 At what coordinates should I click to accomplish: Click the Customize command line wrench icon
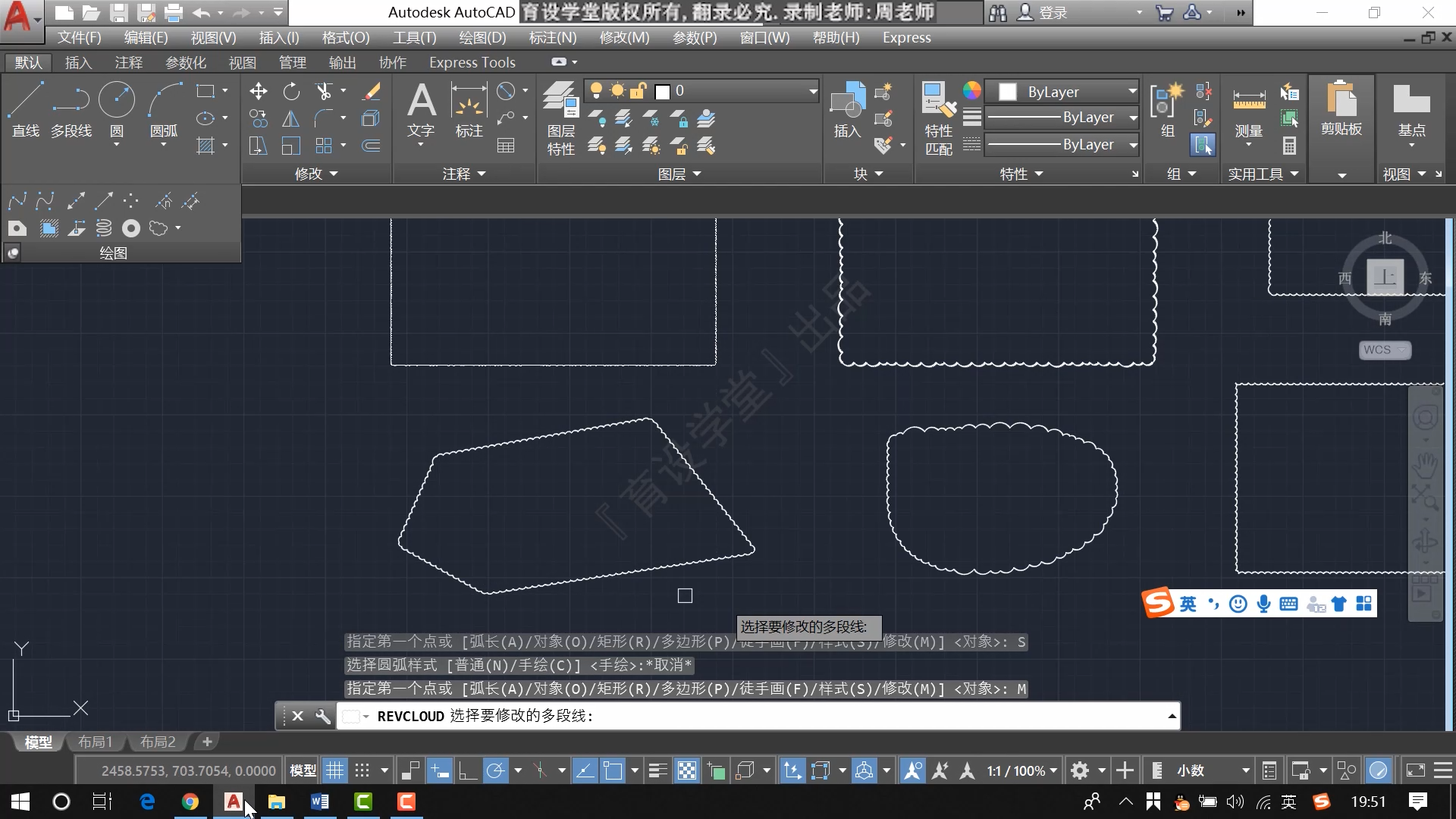323,716
